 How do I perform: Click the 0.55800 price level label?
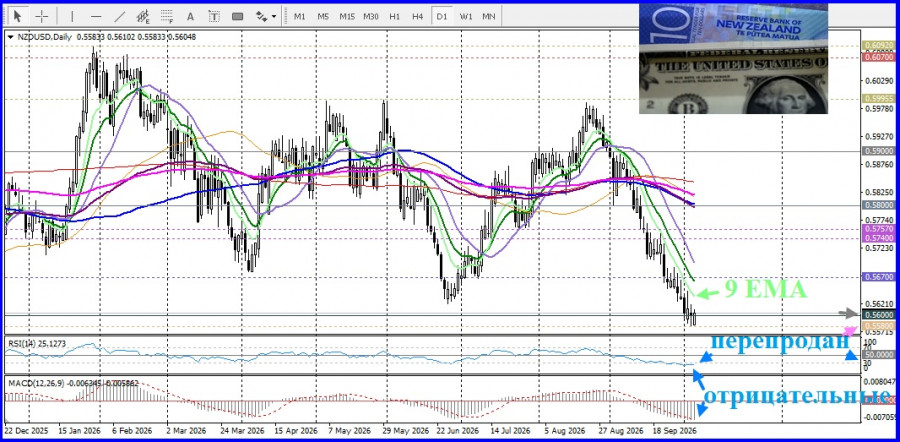(878, 325)
